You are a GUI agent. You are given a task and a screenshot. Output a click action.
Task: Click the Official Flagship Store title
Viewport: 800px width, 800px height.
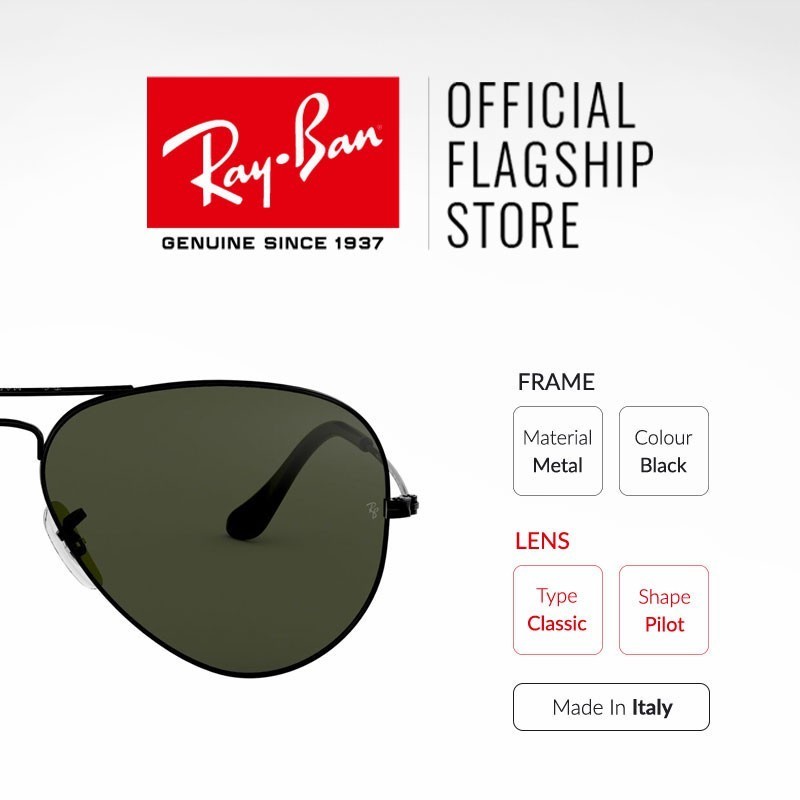(549, 165)
